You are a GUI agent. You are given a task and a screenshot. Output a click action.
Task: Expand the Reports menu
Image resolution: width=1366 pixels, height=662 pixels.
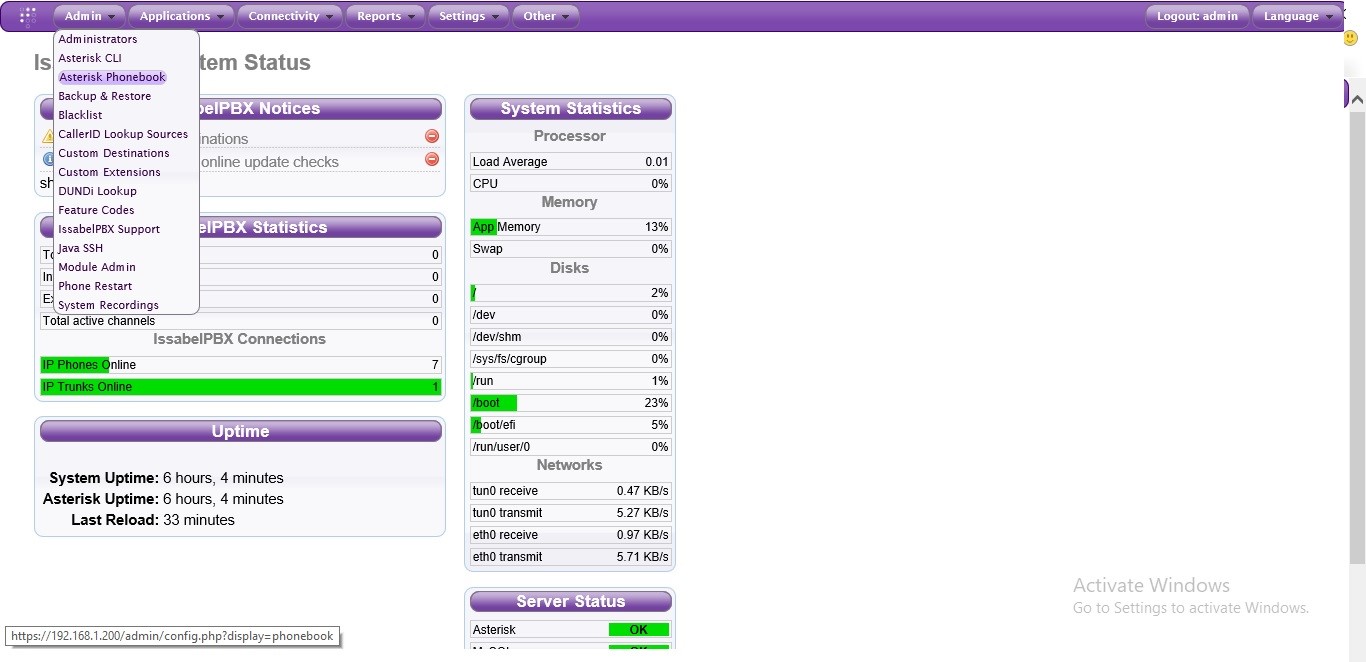pyautogui.click(x=386, y=16)
